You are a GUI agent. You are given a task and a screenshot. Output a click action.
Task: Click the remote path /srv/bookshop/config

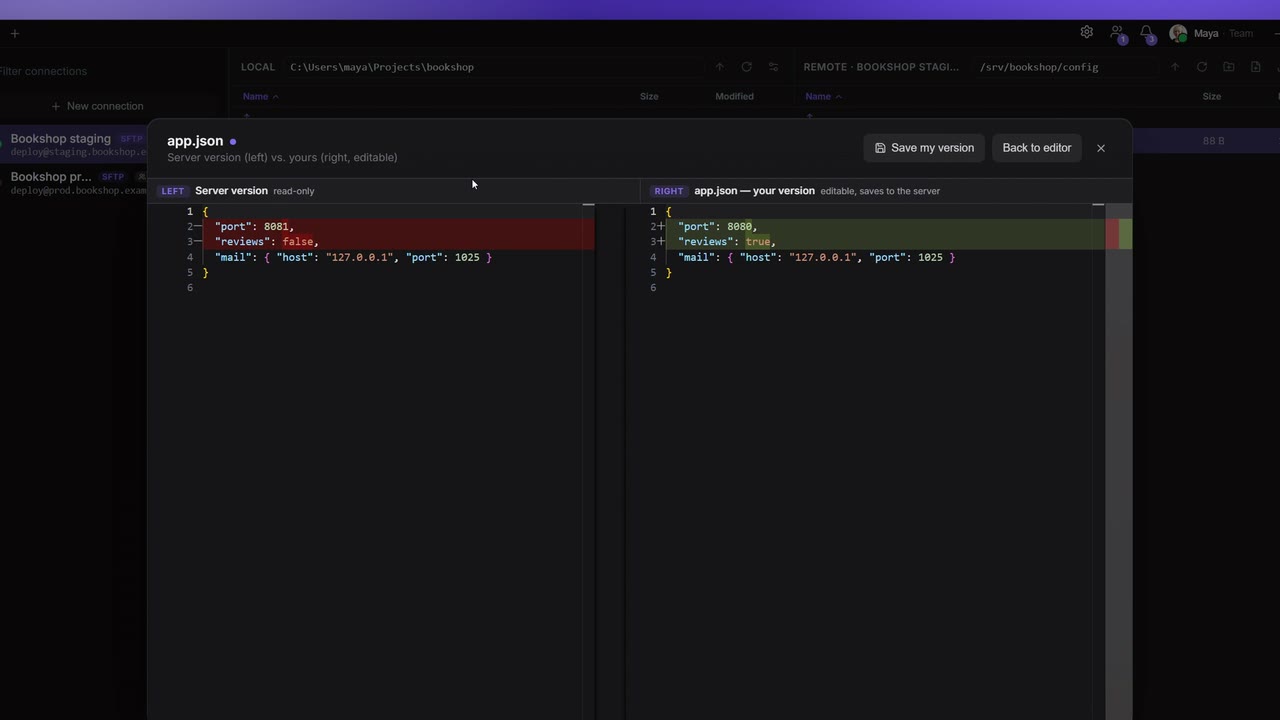coord(1039,67)
